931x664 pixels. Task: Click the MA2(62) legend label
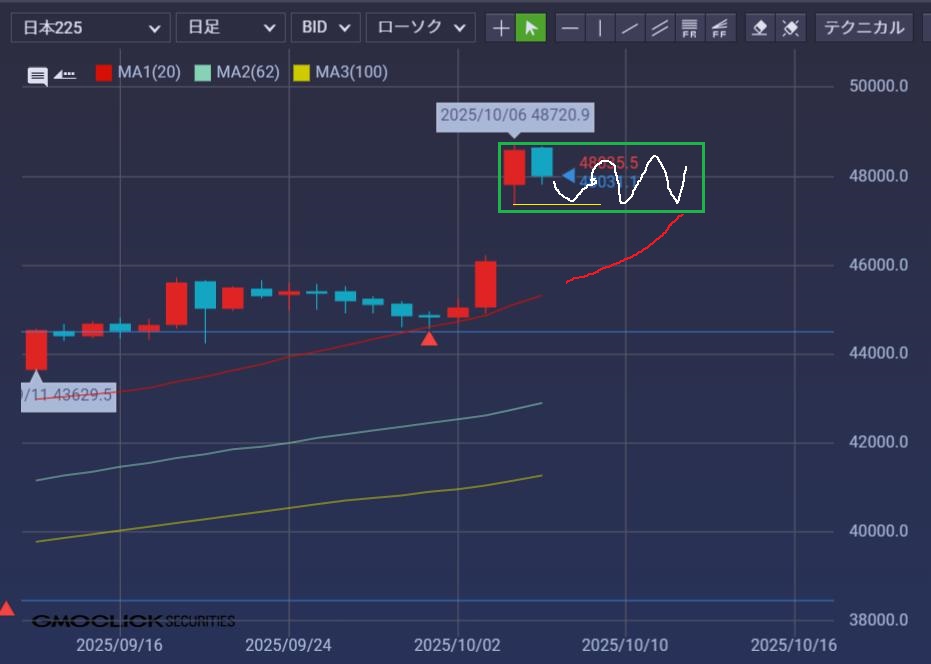click(247, 73)
